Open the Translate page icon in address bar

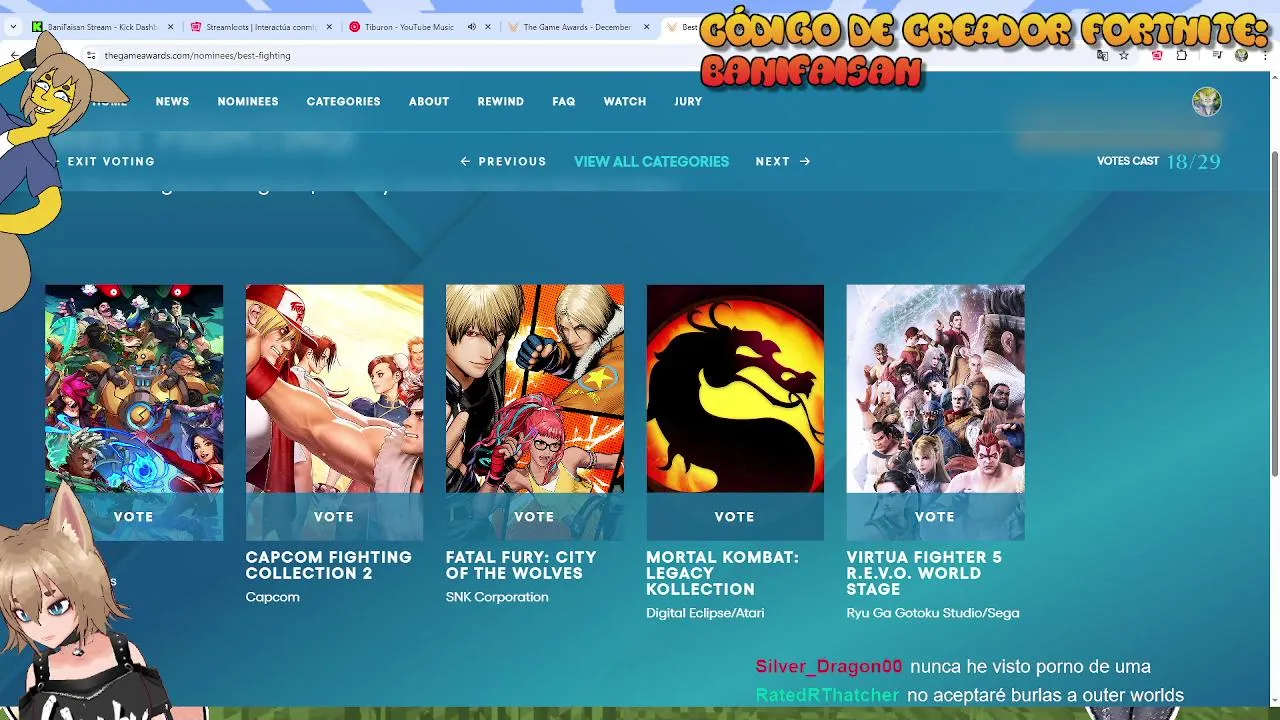1102,55
